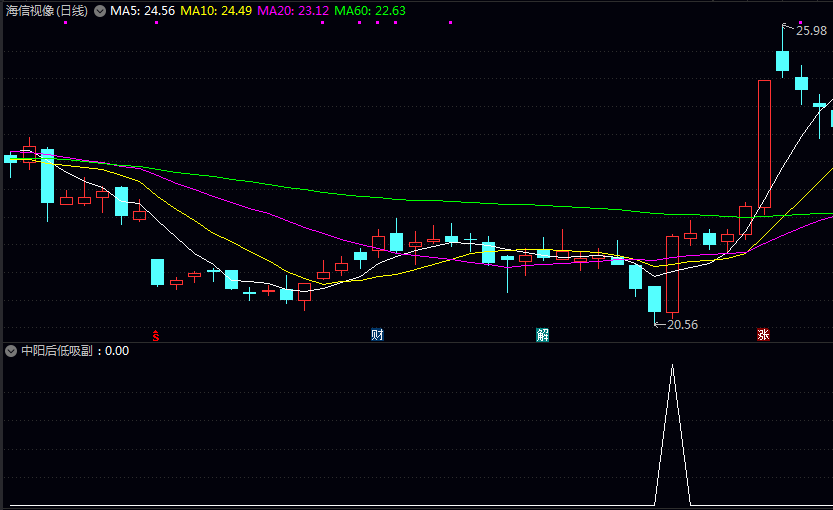The height and width of the screenshot is (510, 833).
Task: Expand the 中阳后低吸副 indicator dropdown arrow
Action: point(11,351)
